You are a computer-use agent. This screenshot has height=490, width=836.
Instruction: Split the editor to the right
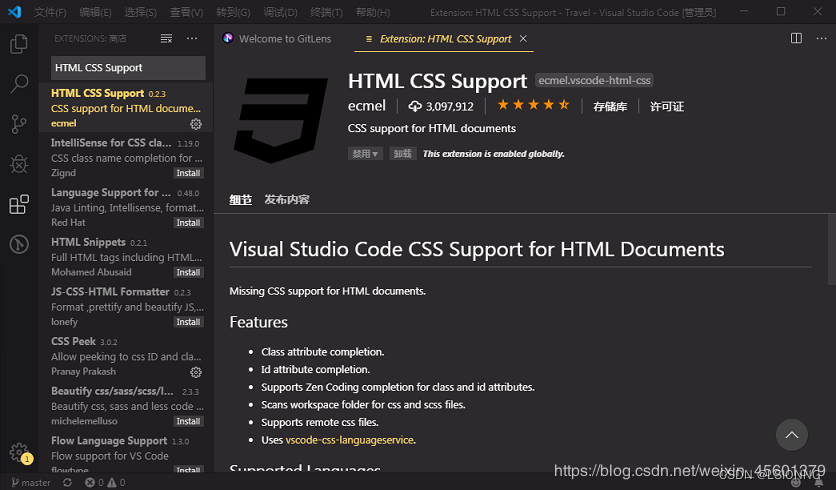tap(796, 38)
